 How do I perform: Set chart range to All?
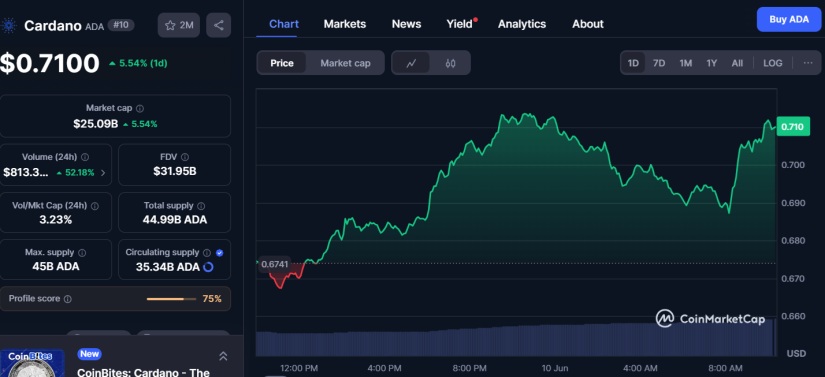[737, 63]
